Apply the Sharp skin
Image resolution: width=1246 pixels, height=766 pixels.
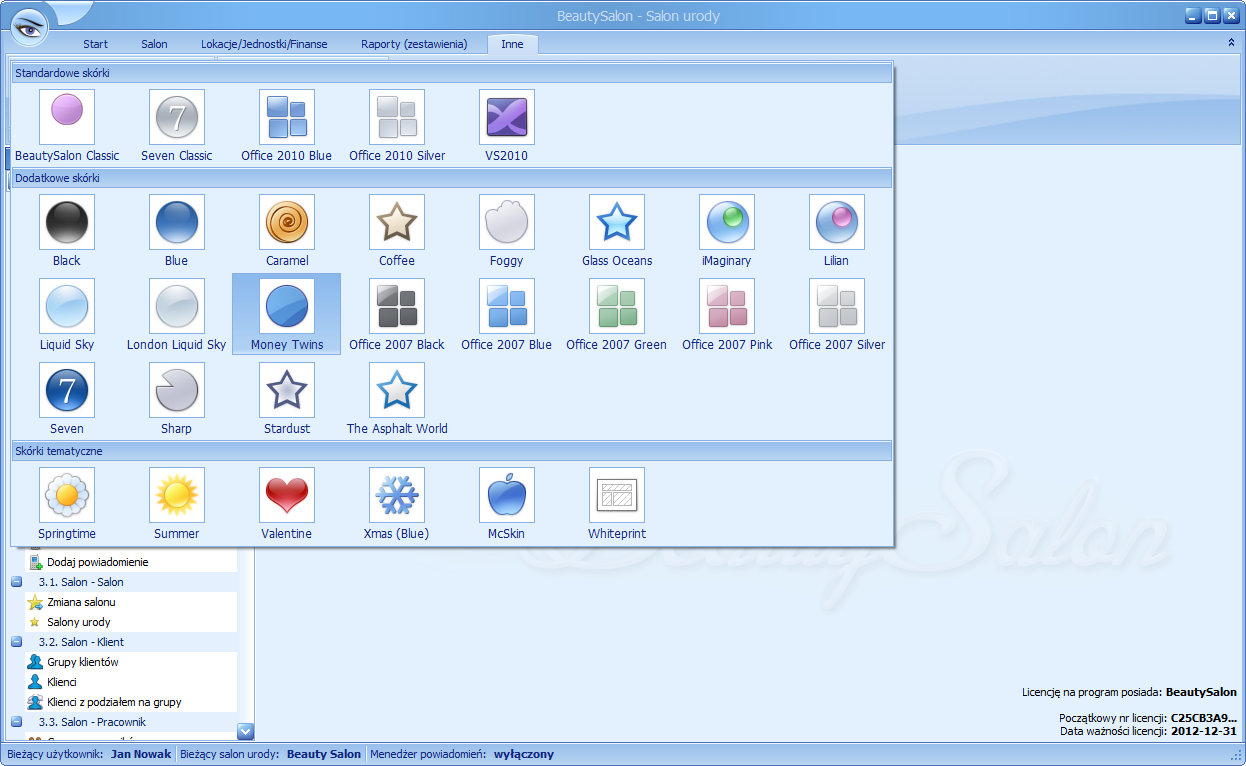[177, 399]
